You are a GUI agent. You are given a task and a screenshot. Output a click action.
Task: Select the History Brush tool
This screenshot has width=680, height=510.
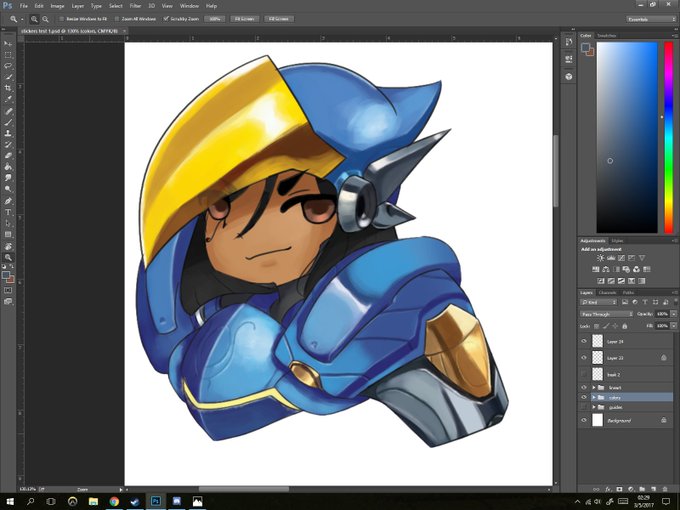click(x=8, y=145)
